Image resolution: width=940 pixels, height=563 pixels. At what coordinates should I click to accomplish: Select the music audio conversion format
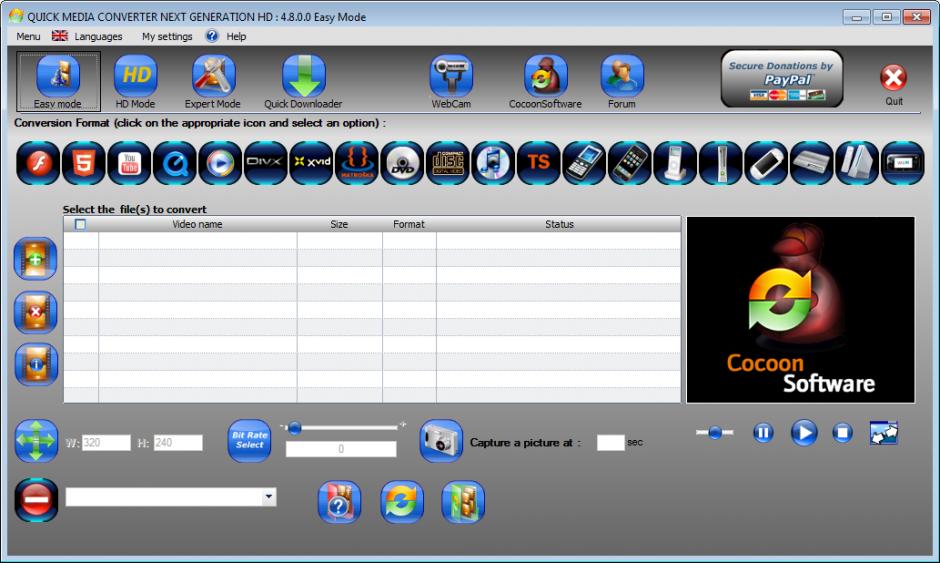click(x=493, y=162)
